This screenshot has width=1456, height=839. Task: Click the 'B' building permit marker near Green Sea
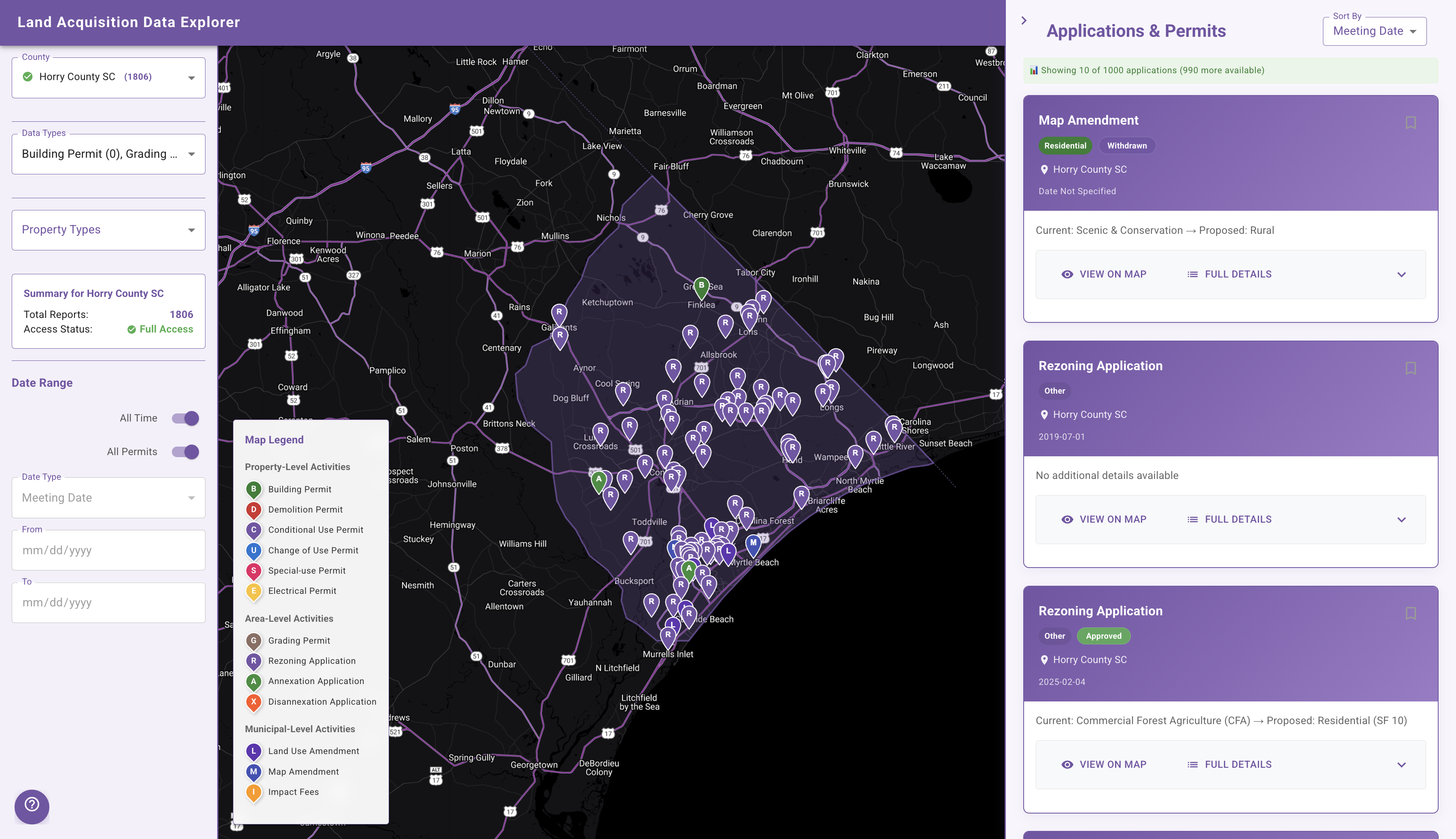(701, 285)
